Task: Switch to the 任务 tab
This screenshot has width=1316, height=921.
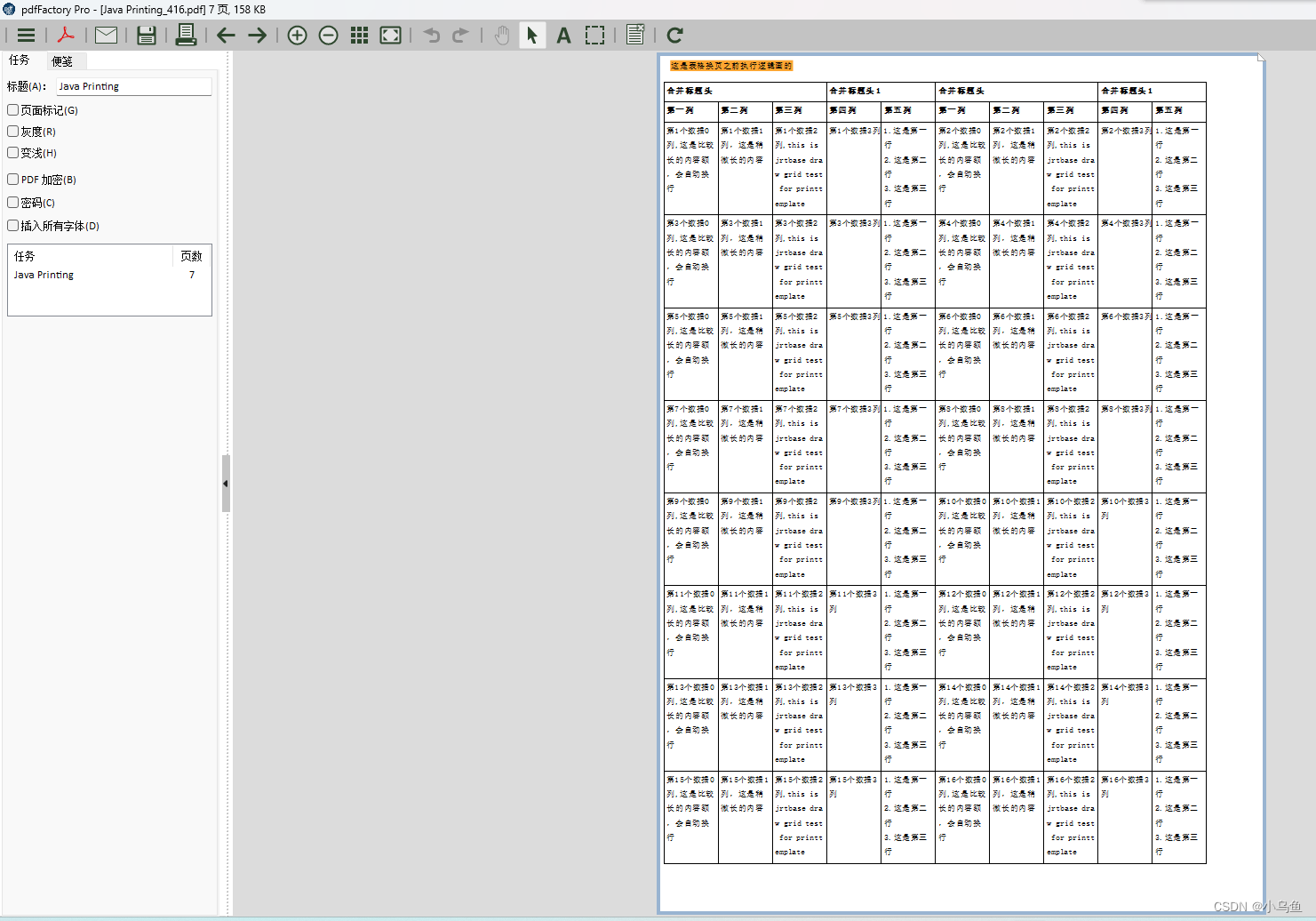Action: 20,60
